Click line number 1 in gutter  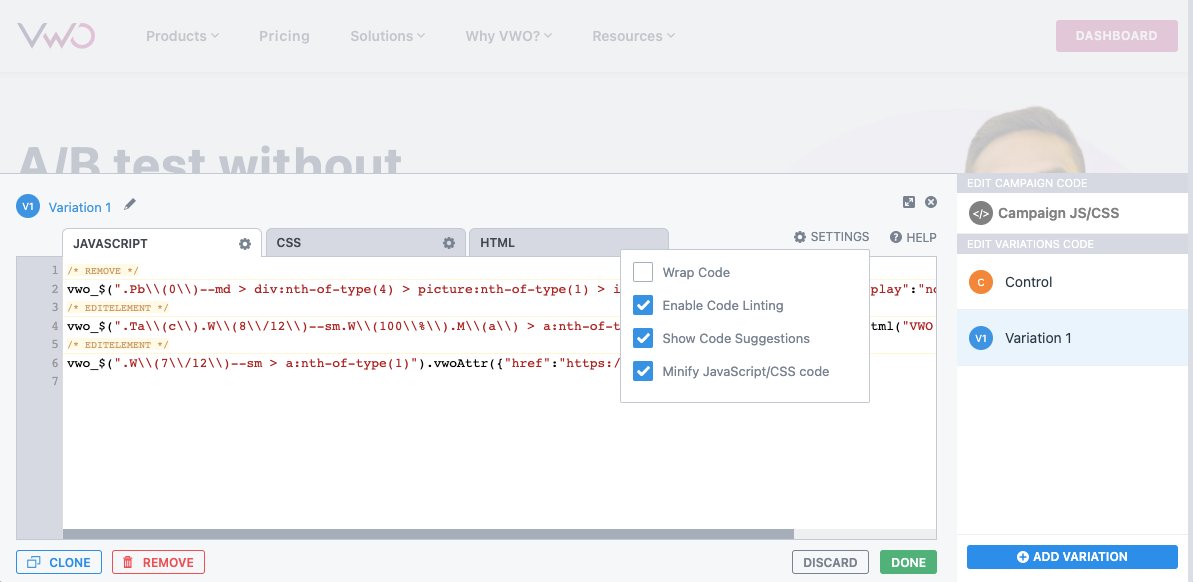point(55,270)
